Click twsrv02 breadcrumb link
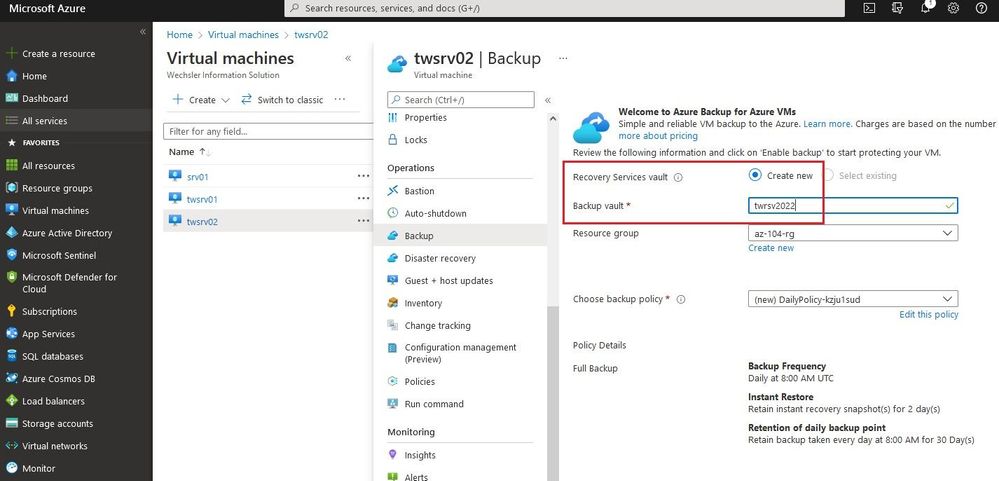Viewport: 999px width, 481px height. tap(311, 35)
